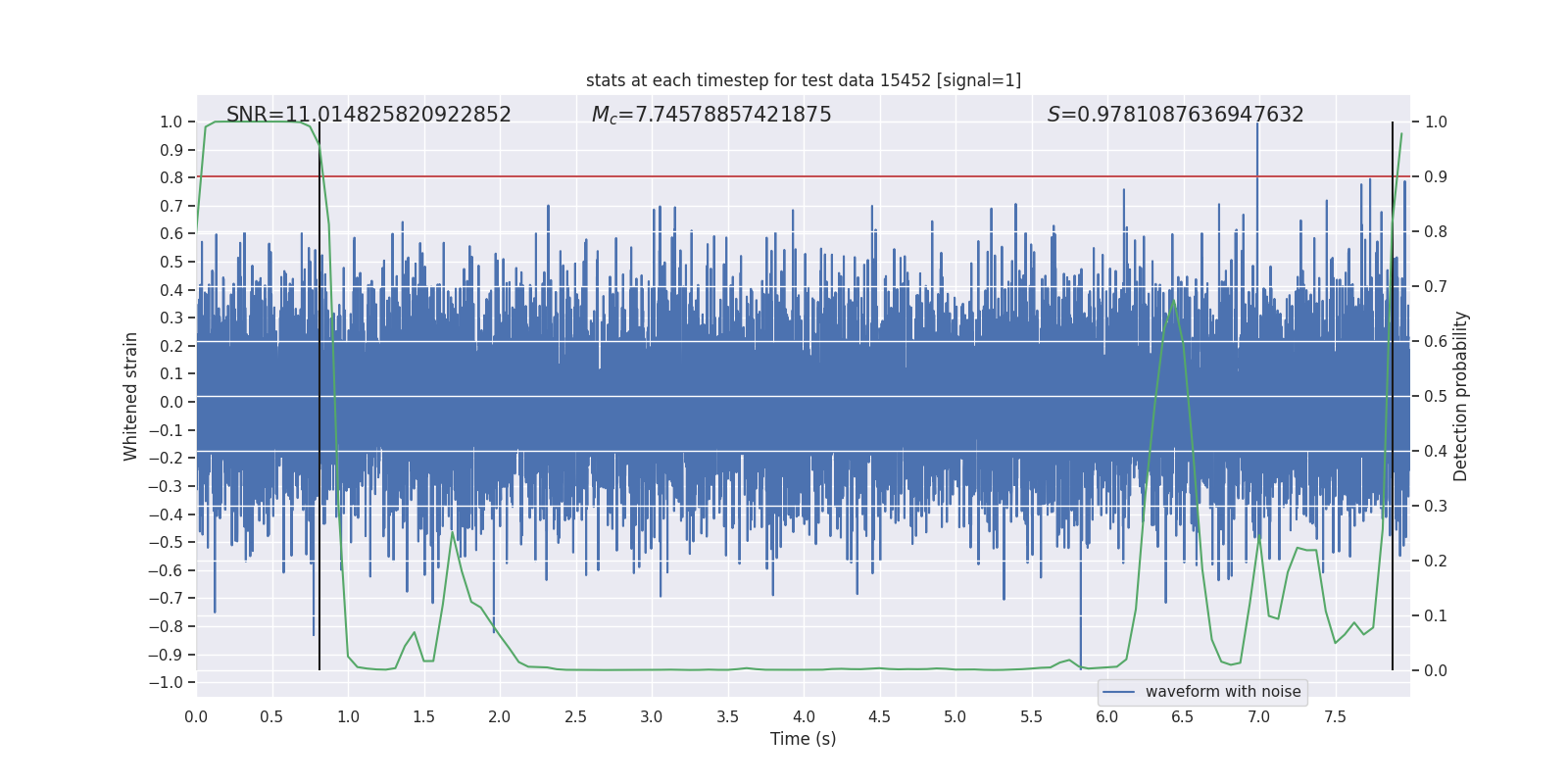
Task: Click the blue line sample in legend
Action: [1118, 692]
